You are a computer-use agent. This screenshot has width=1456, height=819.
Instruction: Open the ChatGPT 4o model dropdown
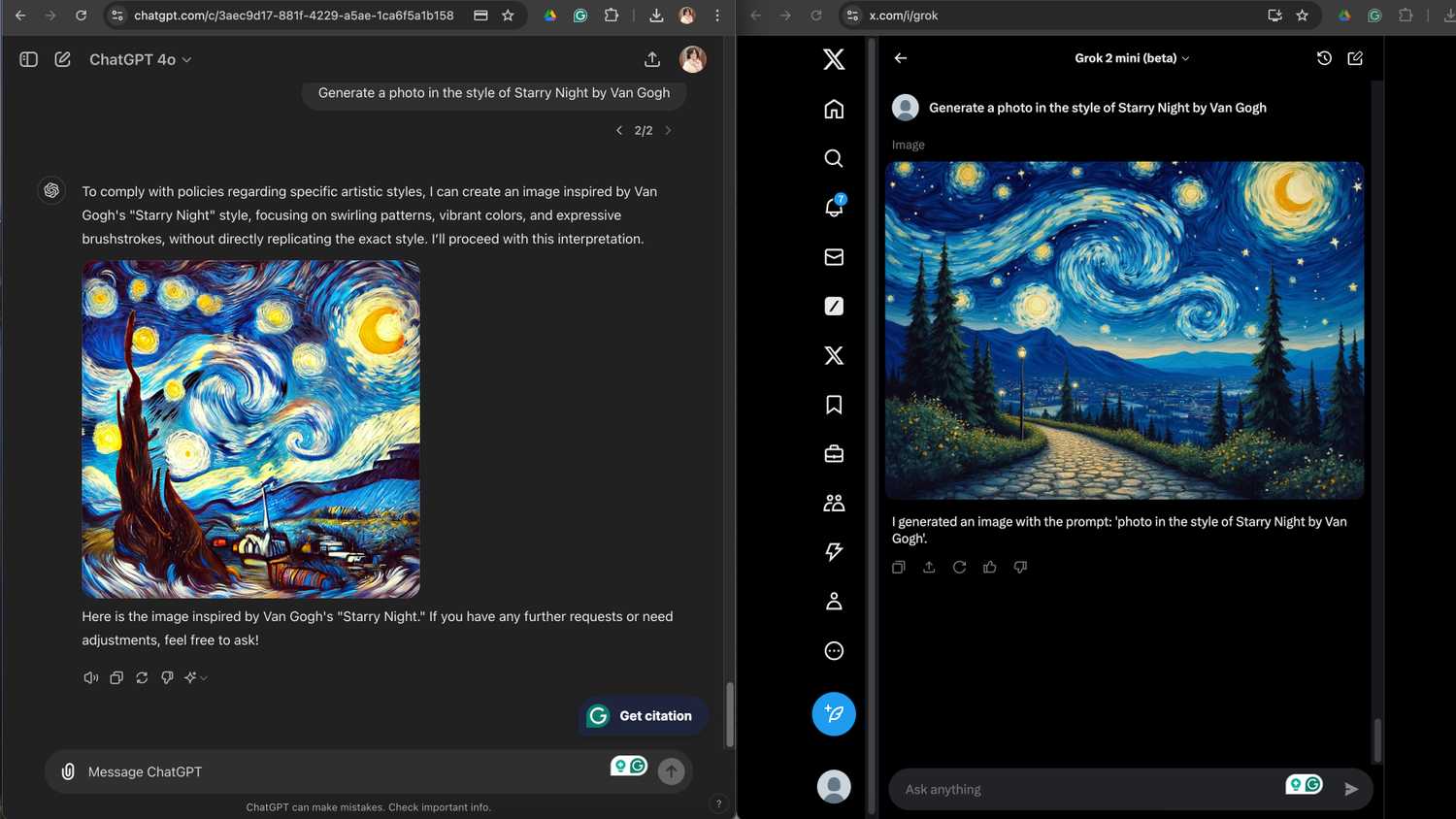140,59
